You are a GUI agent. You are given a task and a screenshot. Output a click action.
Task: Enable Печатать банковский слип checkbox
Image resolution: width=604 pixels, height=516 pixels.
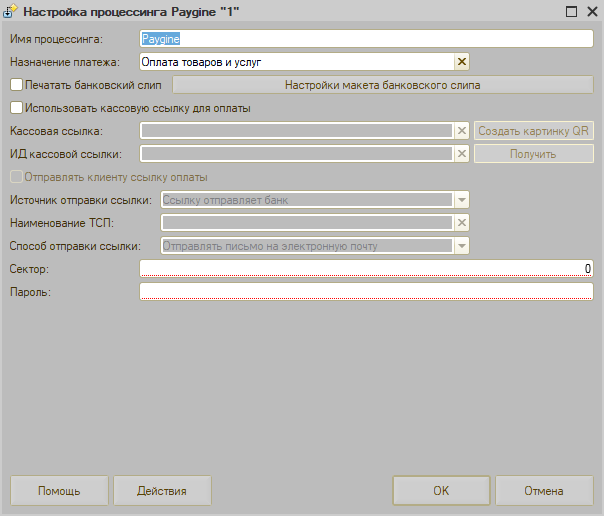15,85
